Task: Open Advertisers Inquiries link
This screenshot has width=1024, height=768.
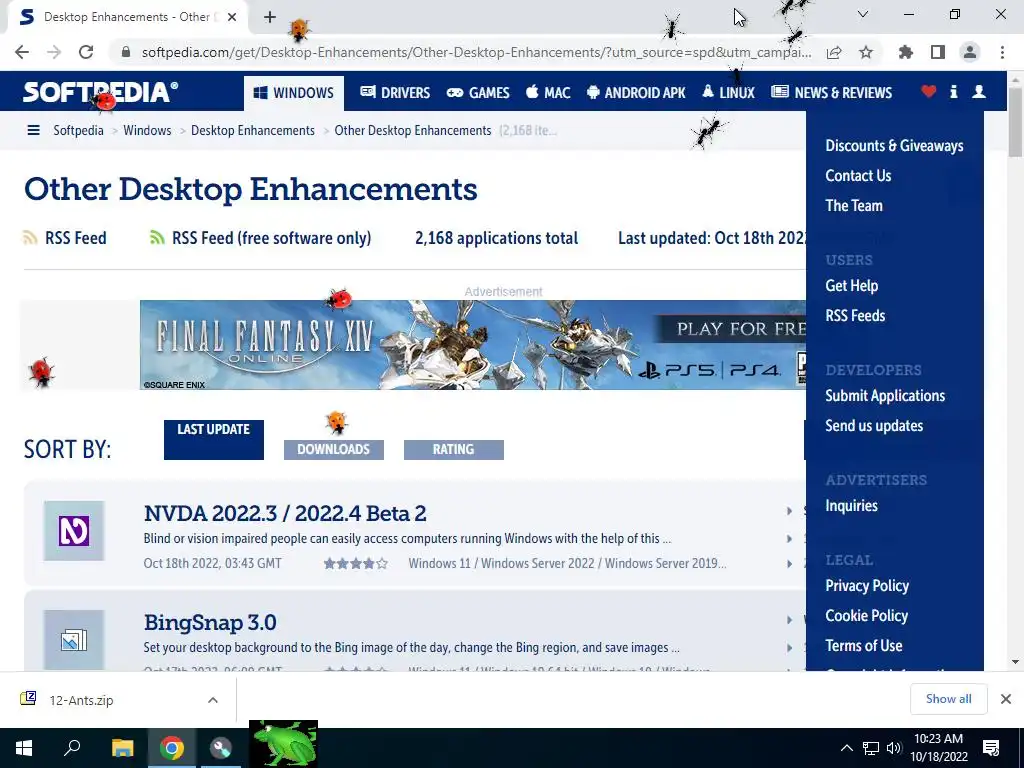Action: point(851,506)
